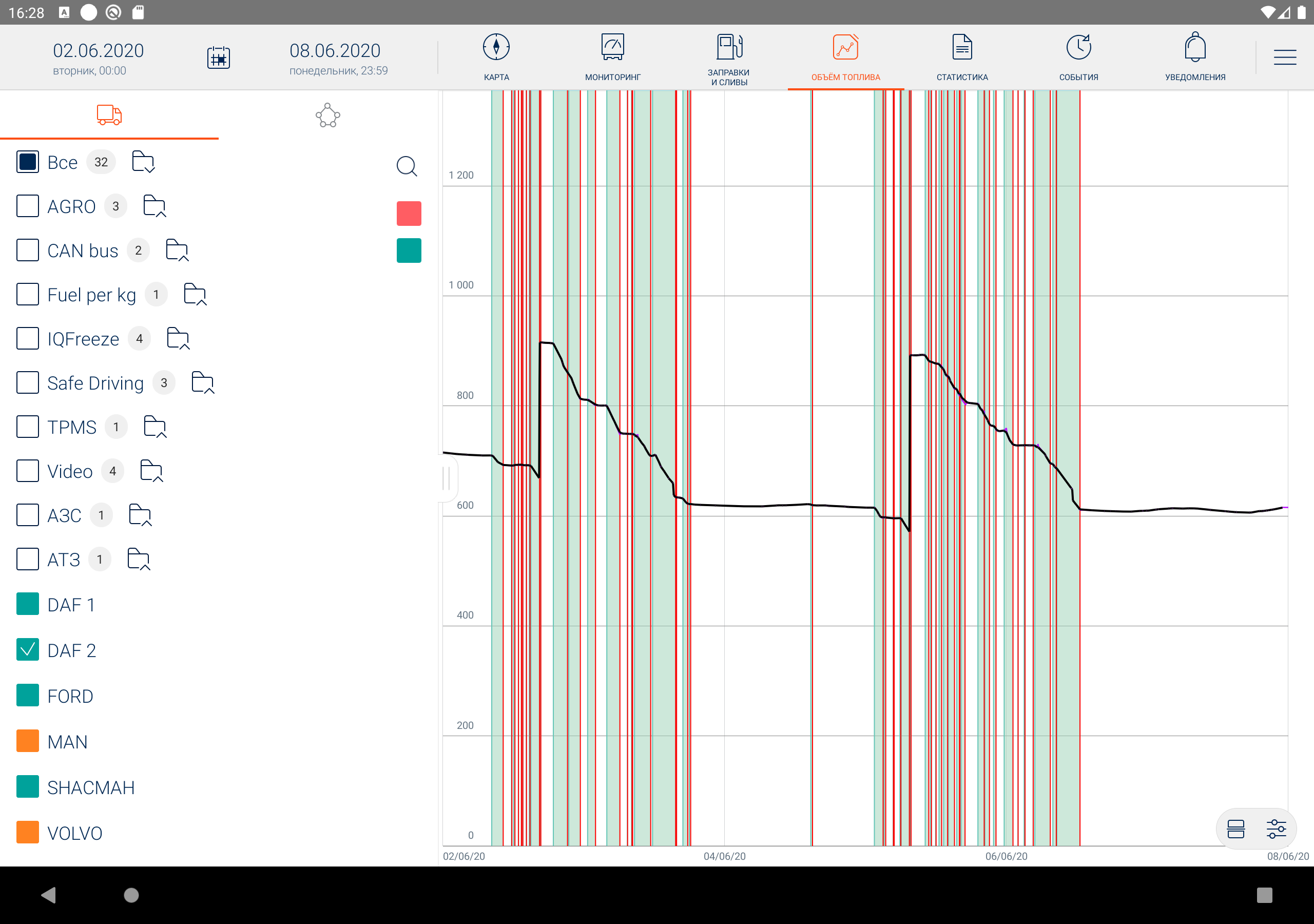
Task: Click the SHACMAH vehicle name
Action: pos(91,787)
